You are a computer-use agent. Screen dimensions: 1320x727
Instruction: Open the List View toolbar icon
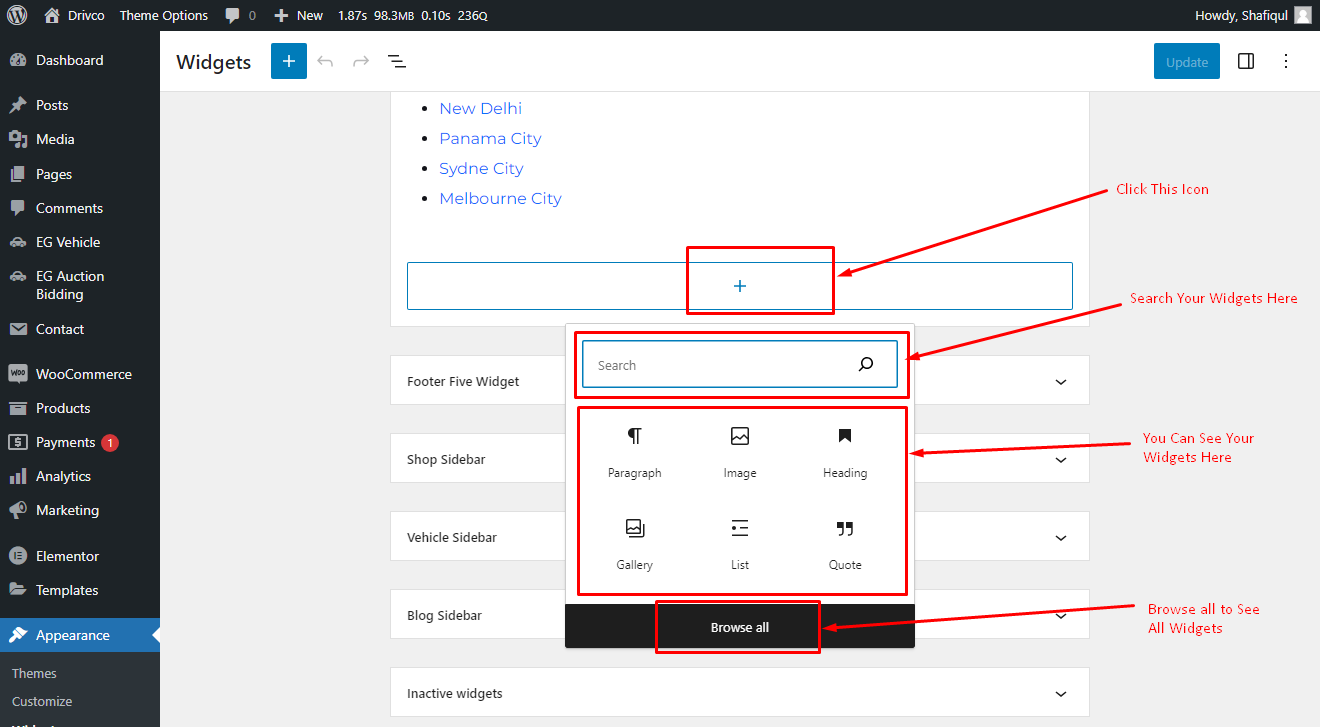(x=397, y=61)
